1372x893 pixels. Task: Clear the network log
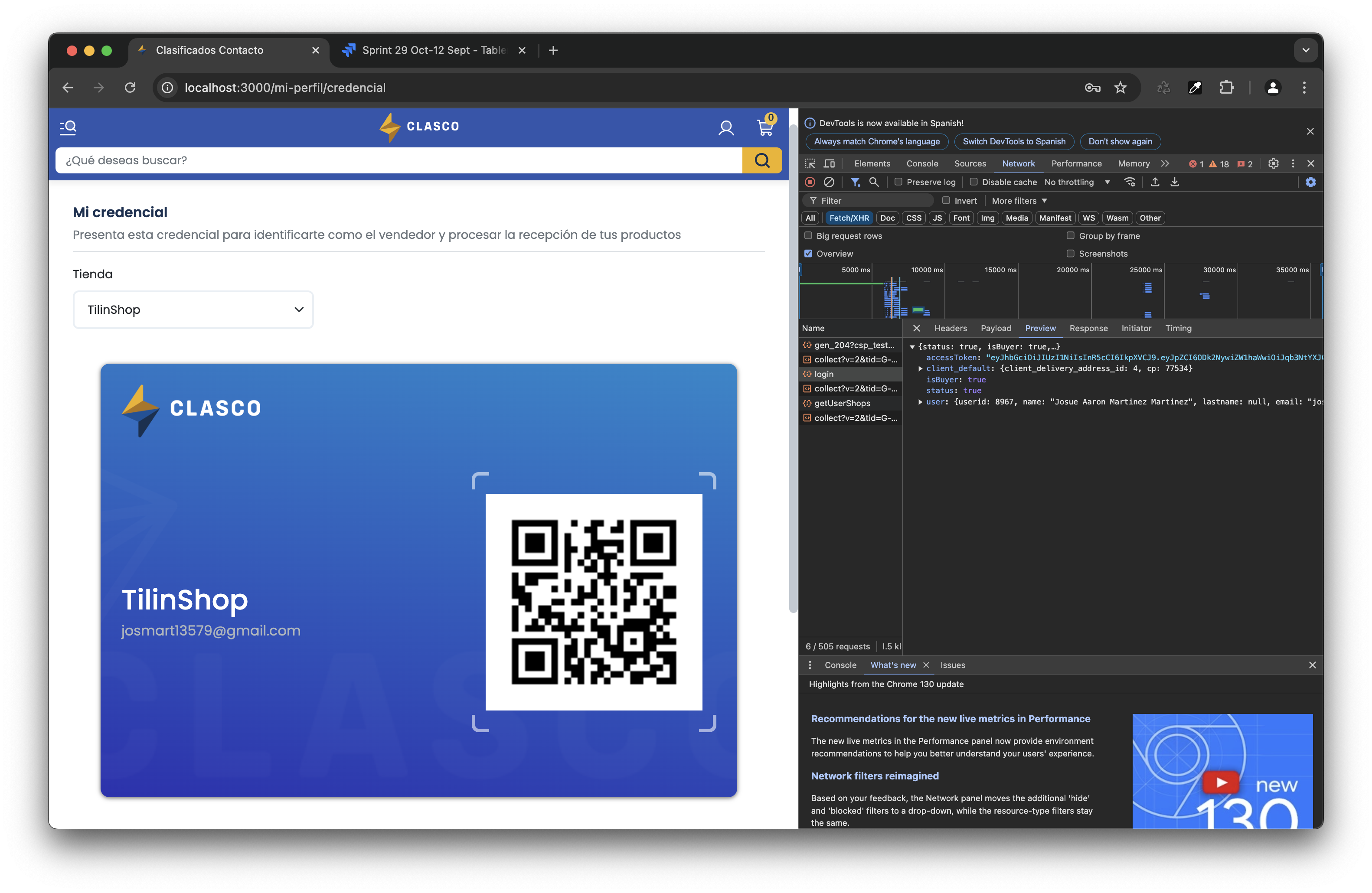click(x=829, y=182)
